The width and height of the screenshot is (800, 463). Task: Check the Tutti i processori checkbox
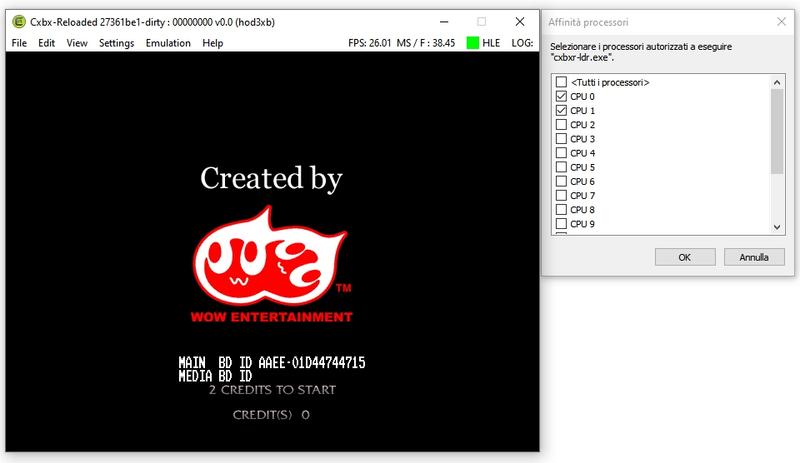[561, 82]
